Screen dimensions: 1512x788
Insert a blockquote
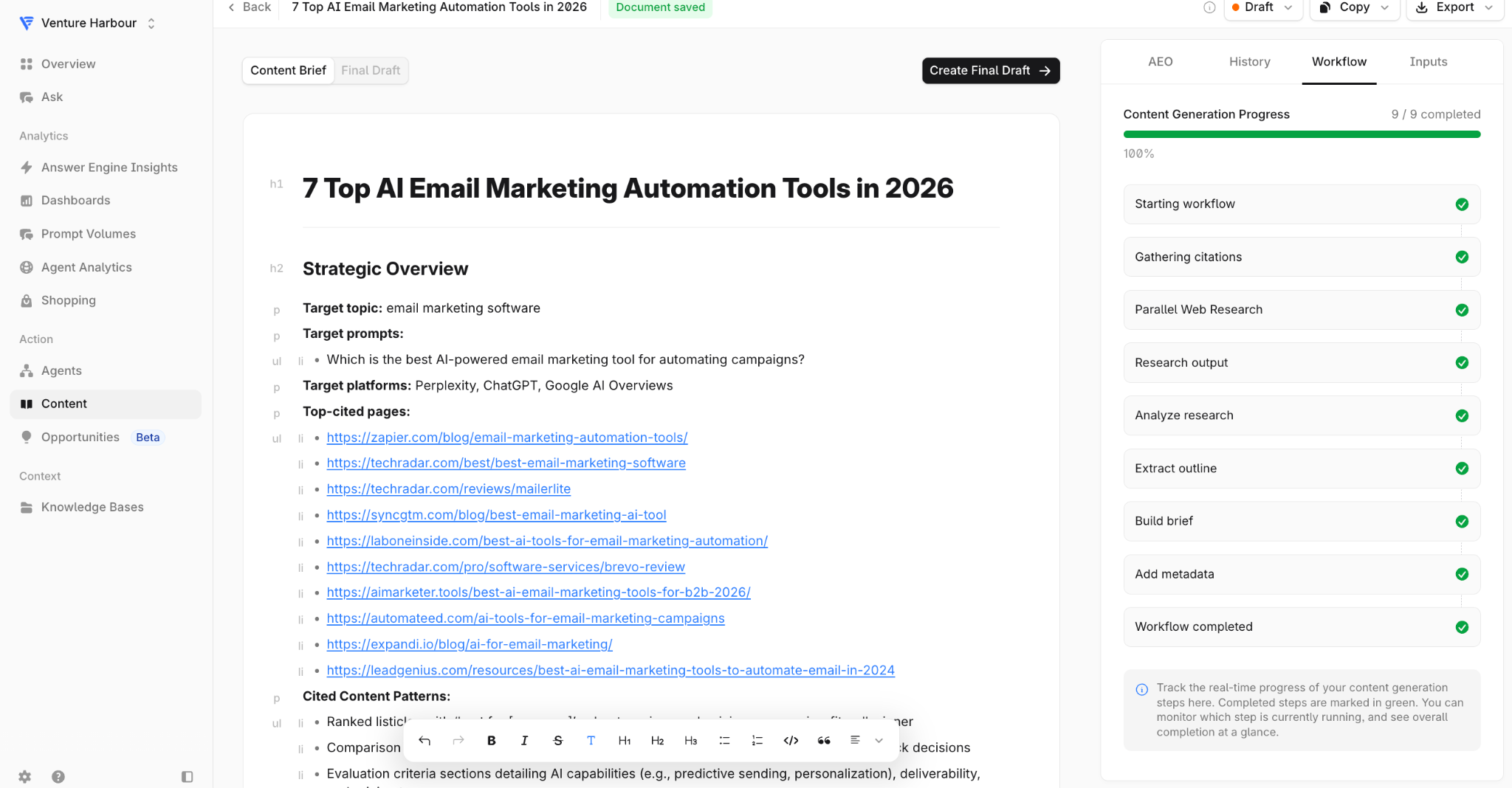click(x=824, y=740)
